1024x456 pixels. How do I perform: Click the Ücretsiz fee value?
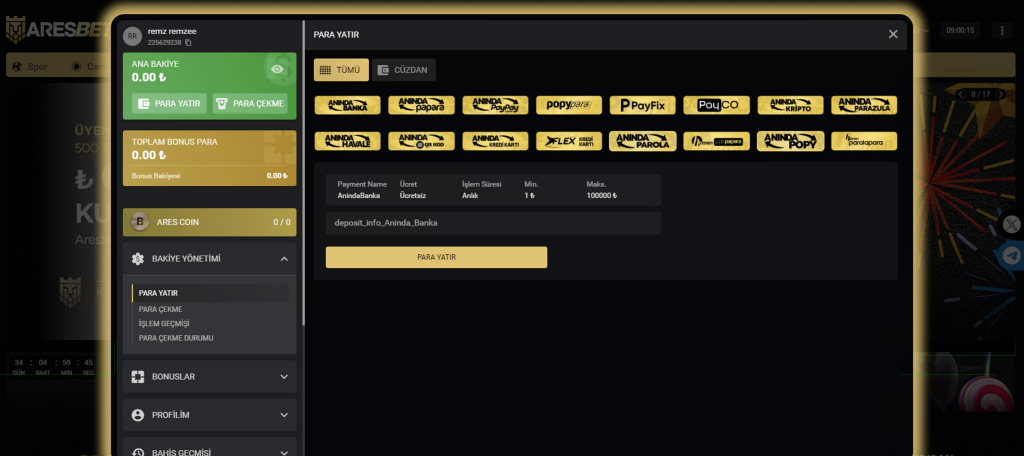tap(413, 195)
